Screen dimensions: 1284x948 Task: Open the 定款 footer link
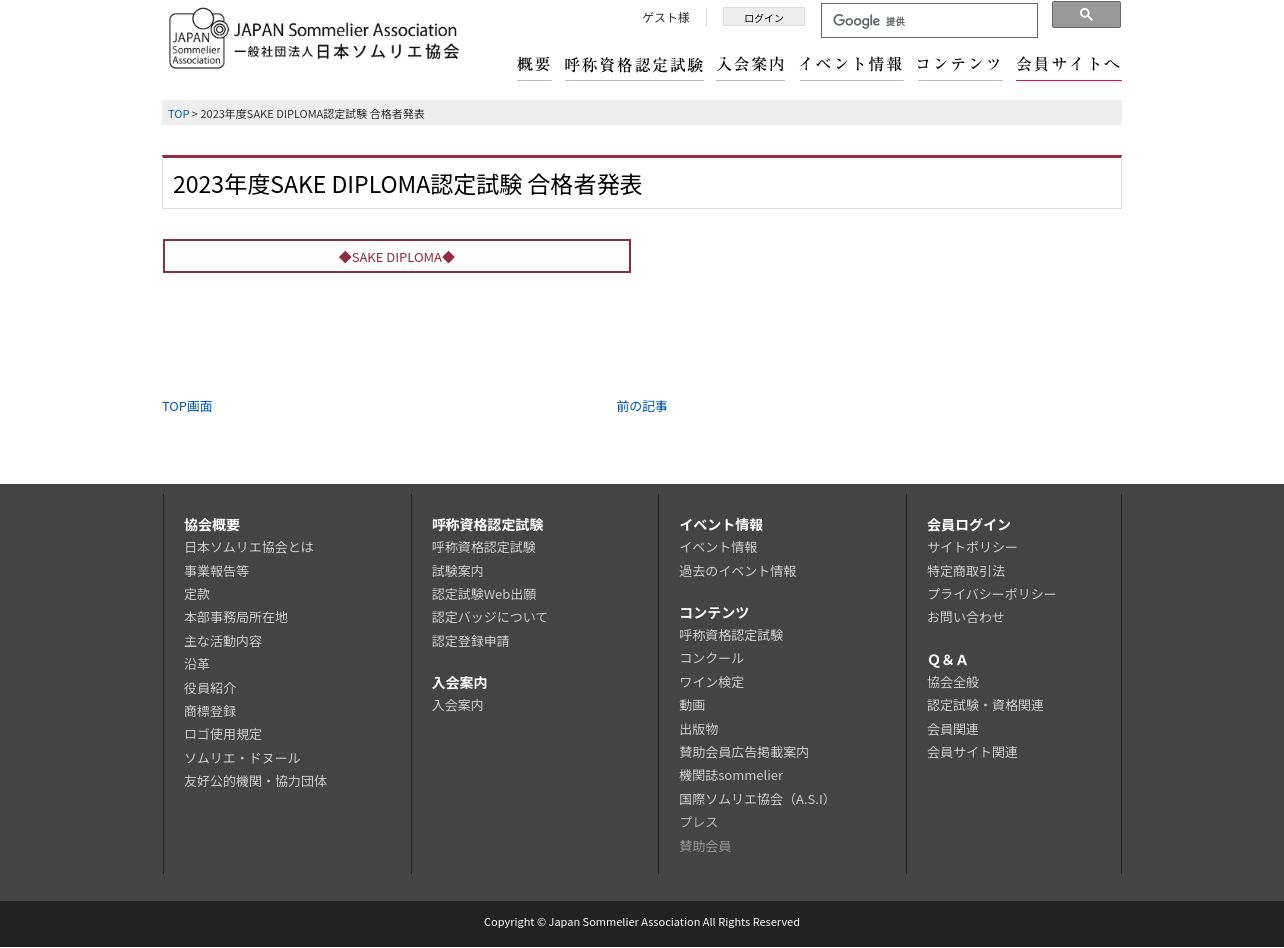point(197,594)
